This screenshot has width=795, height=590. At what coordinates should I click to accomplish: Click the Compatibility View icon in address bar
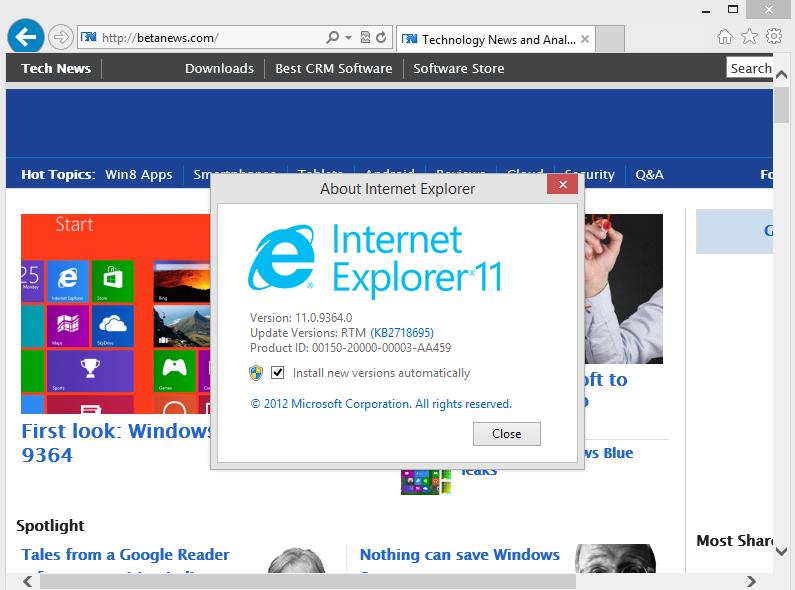point(365,38)
